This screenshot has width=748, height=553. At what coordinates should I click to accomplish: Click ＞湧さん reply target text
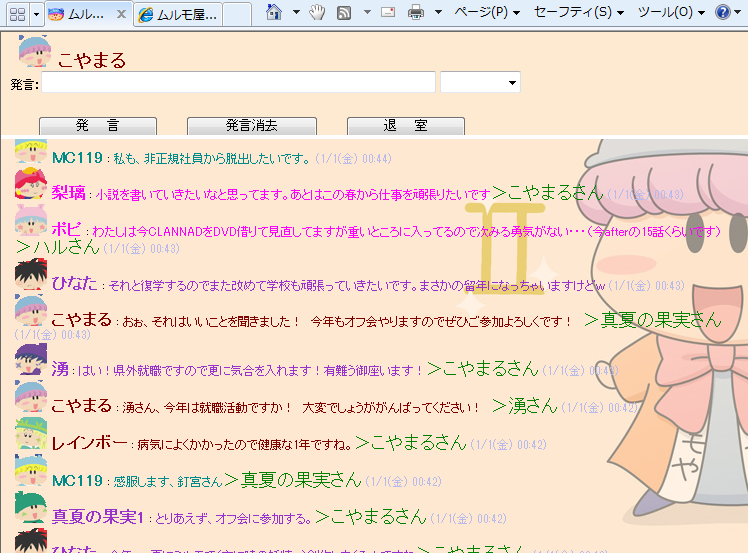coord(525,406)
